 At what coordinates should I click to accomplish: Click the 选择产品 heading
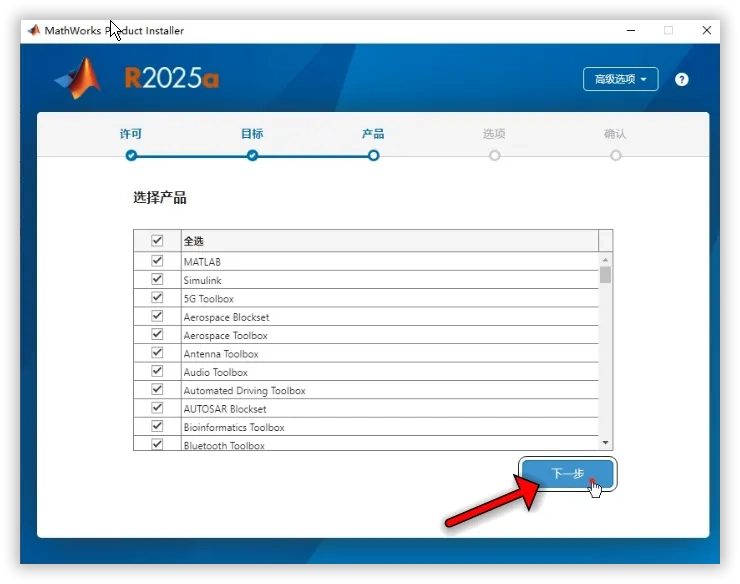[x=160, y=197]
